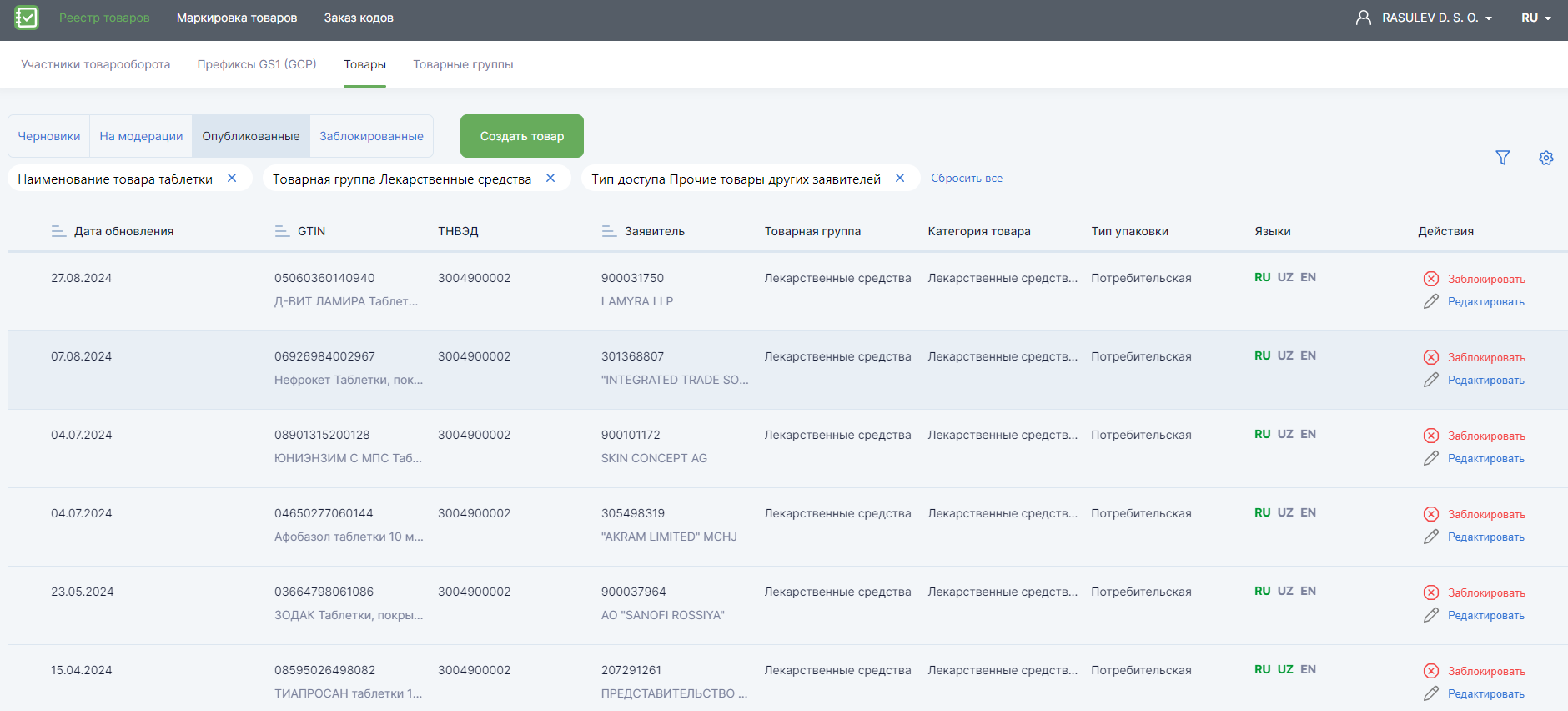Select the Товары tab
The height and width of the screenshot is (711, 1568).
[364, 64]
